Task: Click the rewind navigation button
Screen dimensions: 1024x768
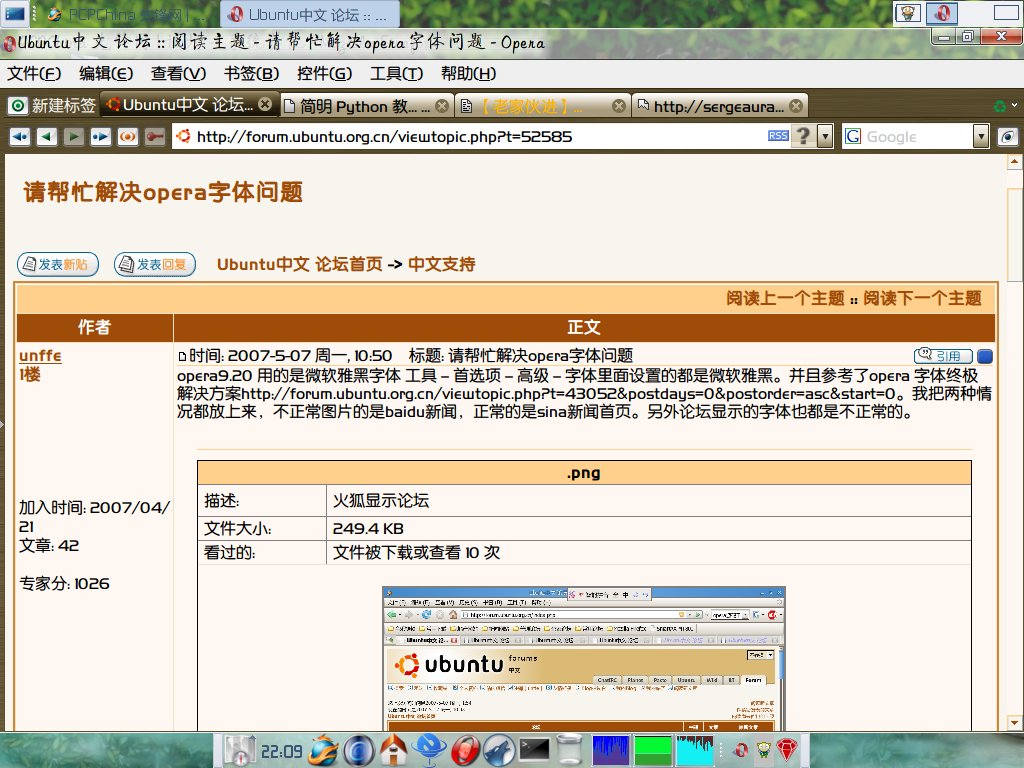Action: 20,136
